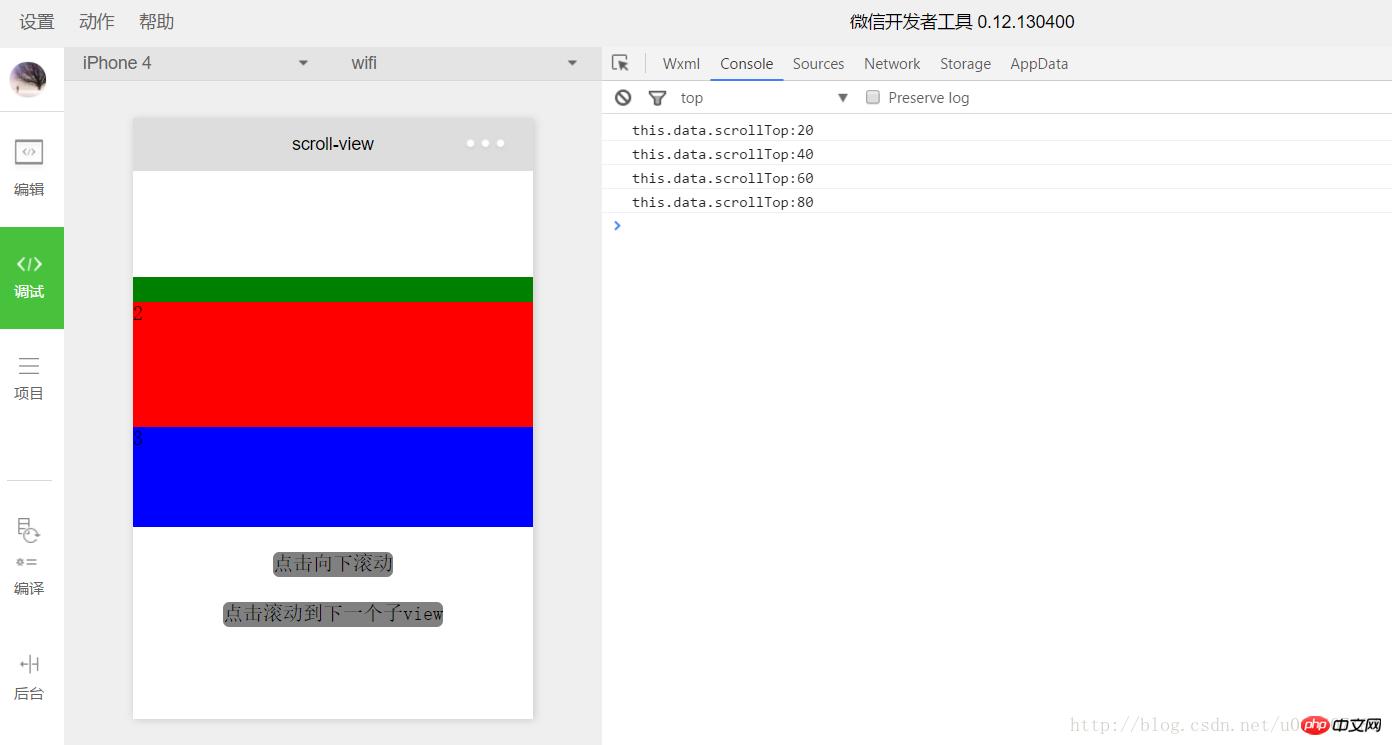The height and width of the screenshot is (745, 1392).
Task: Switch to the Wxml tab
Action: coord(681,63)
